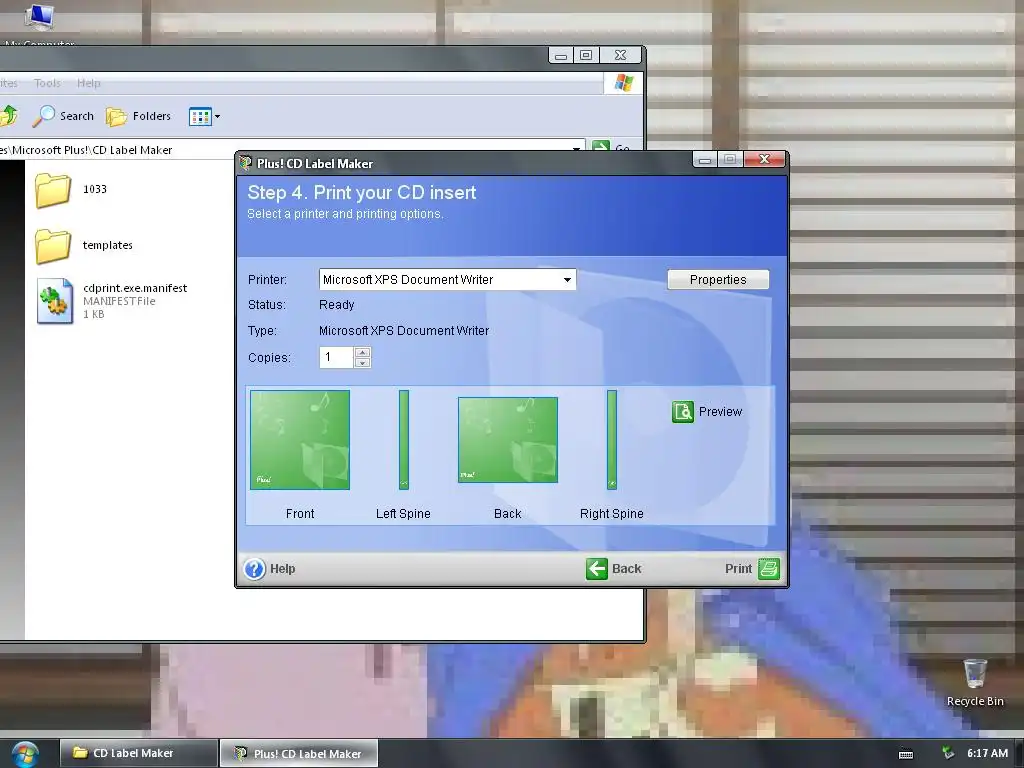The height and width of the screenshot is (768, 1024).
Task: Click the blue Help question mark icon
Action: (x=255, y=569)
